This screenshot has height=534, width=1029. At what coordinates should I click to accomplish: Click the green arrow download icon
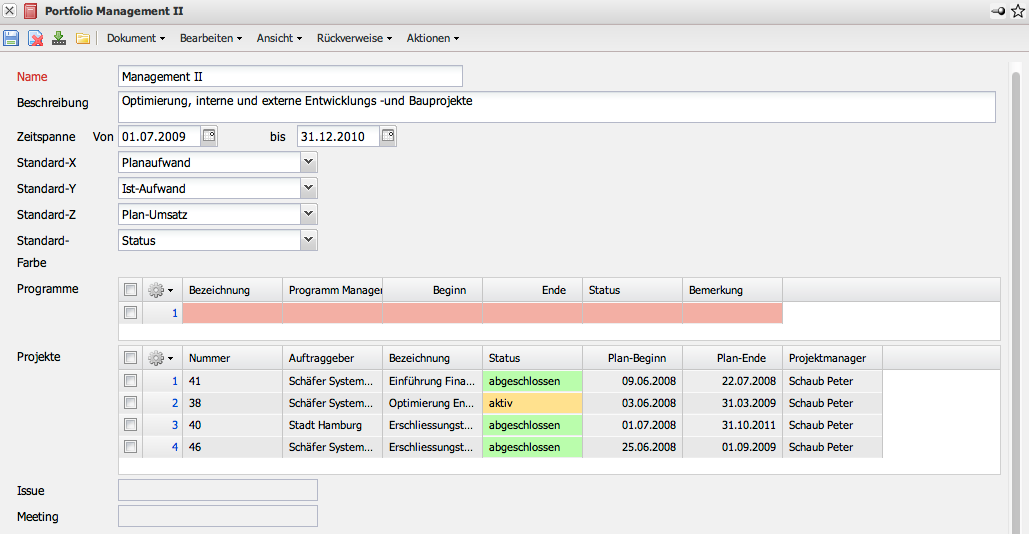(59, 38)
